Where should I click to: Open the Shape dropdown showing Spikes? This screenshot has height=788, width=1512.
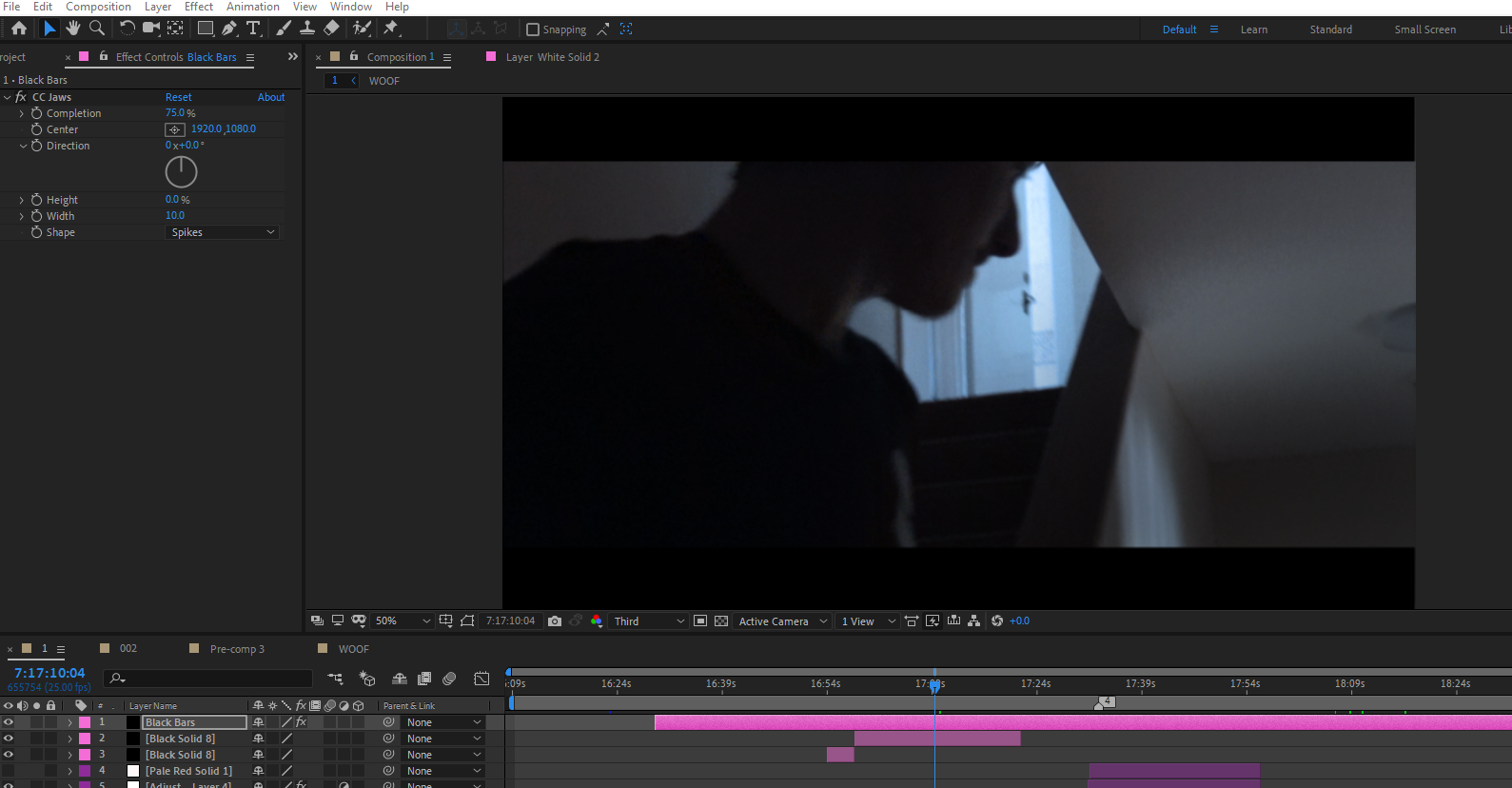click(x=224, y=232)
